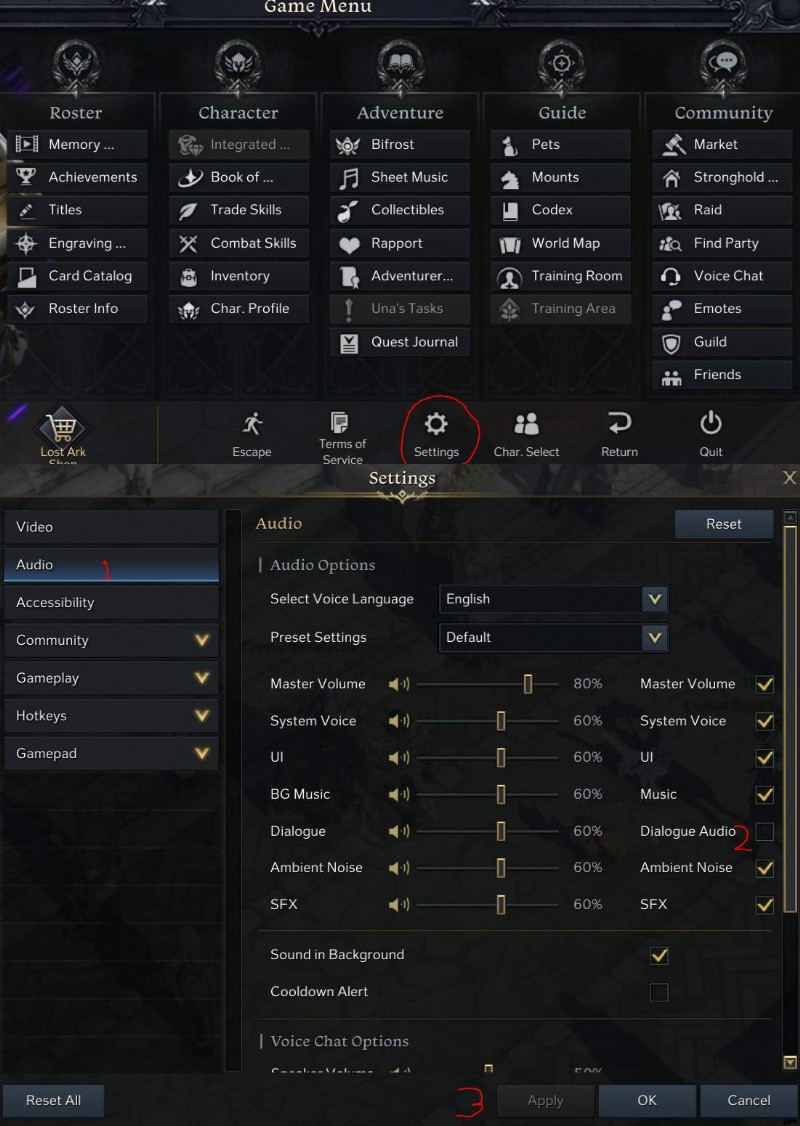Open Settings via the gear icon

[436, 424]
